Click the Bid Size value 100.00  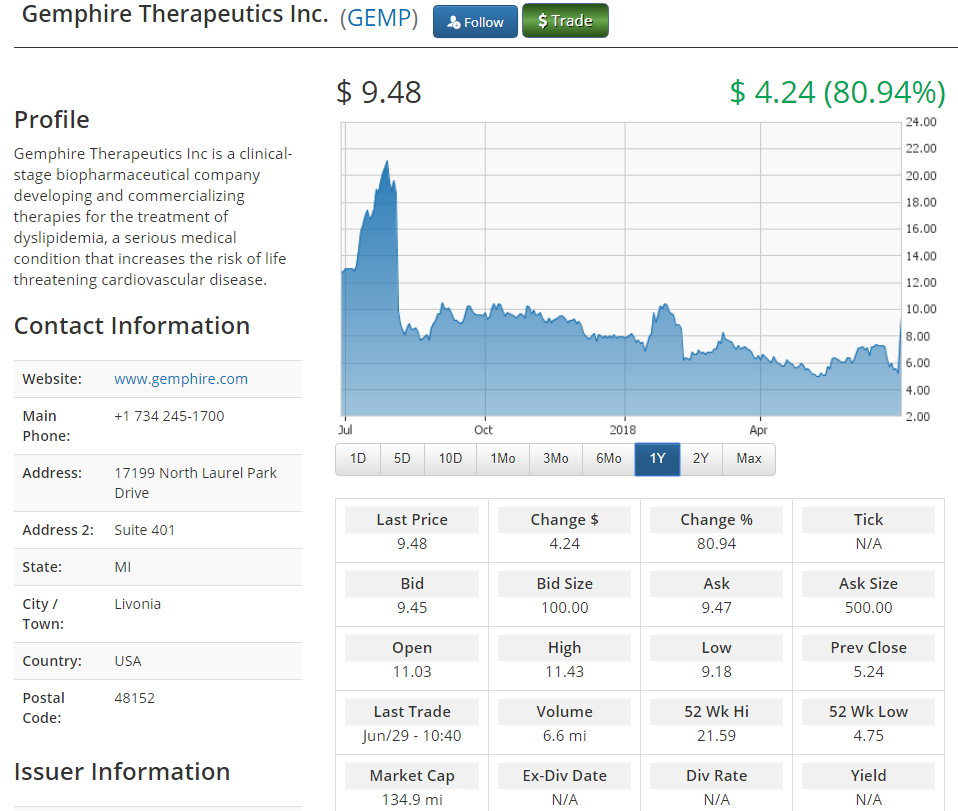pyautogui.click(x=565, y=607)
